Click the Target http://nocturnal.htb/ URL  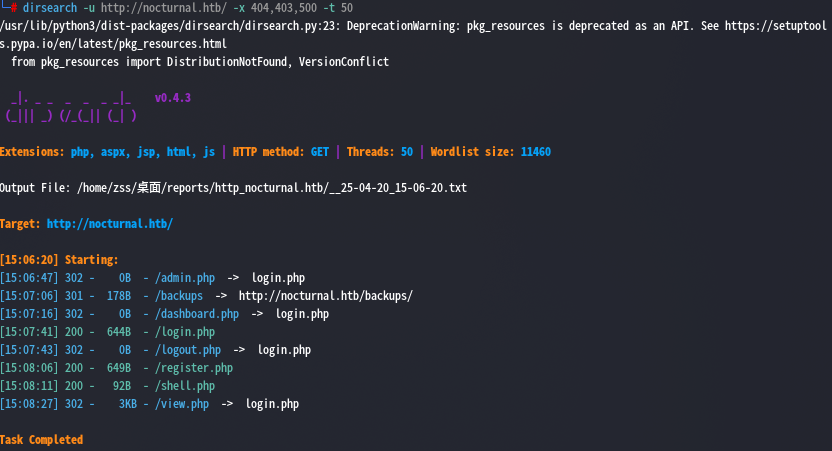click(110, 224)
